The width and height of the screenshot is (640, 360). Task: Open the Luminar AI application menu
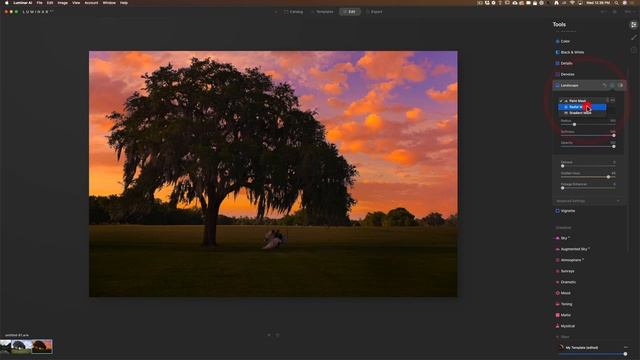[x=22, y=3]
